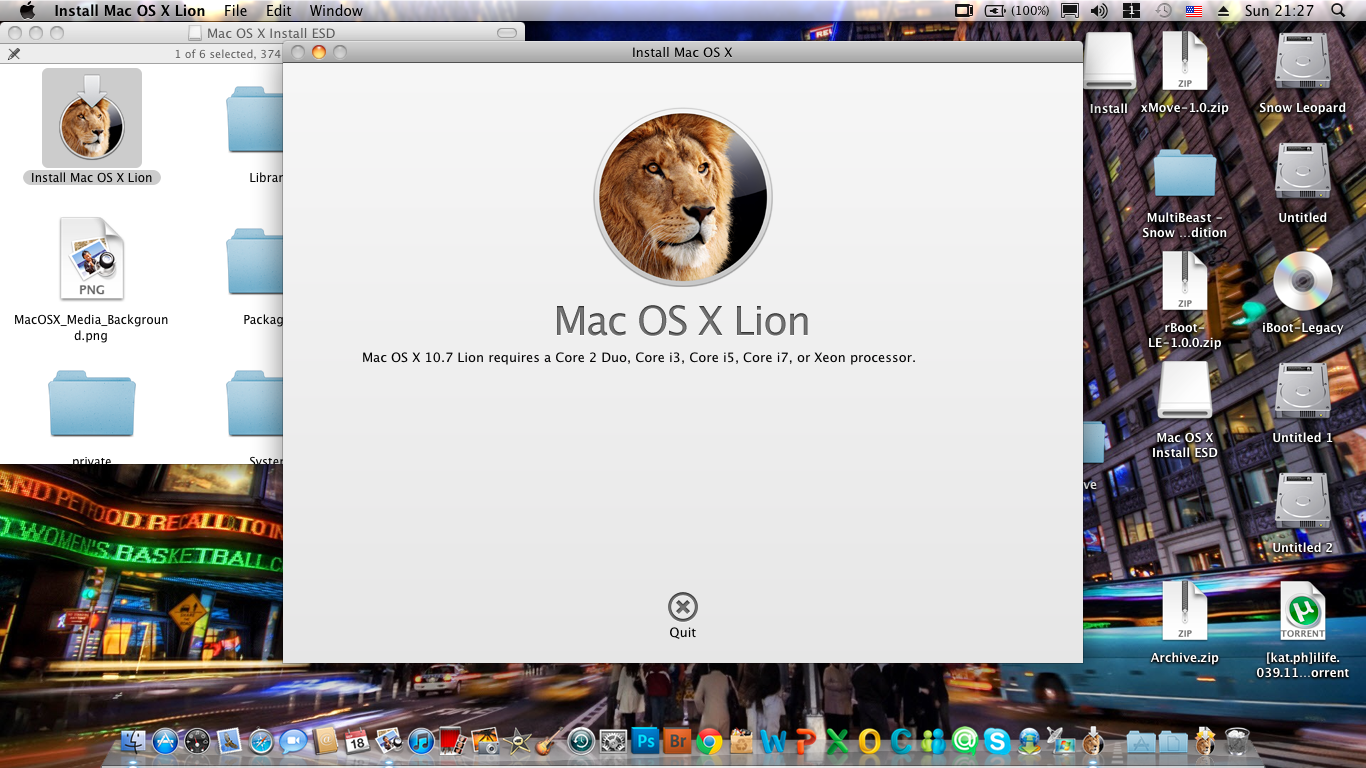
Task: Select rBoot-LE-1.0.0.zip on the desktop
Action: tap(1185, 298)
